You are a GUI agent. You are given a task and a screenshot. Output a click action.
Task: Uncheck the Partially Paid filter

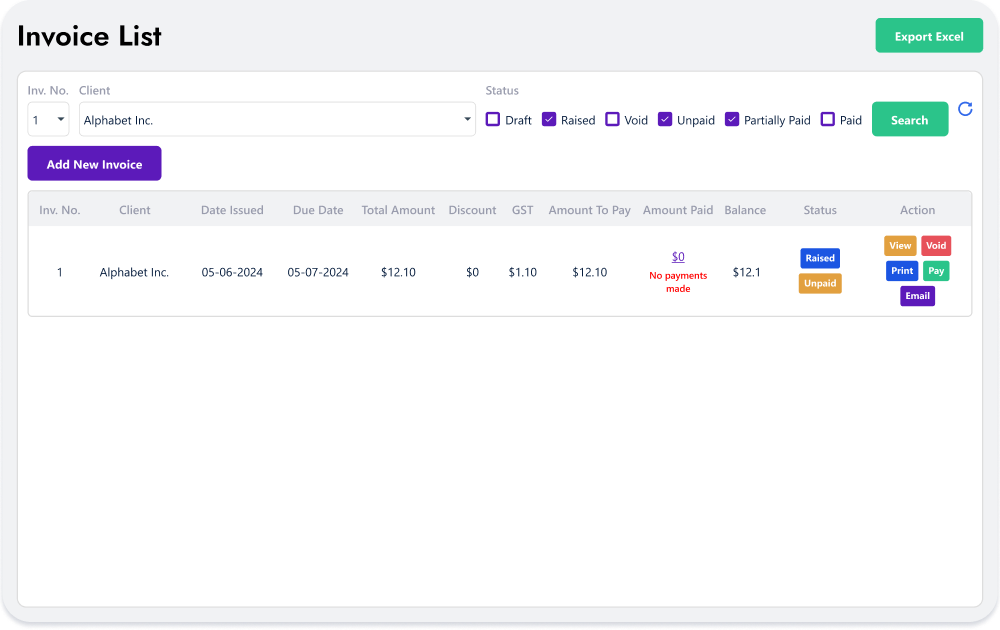[731, 119]
